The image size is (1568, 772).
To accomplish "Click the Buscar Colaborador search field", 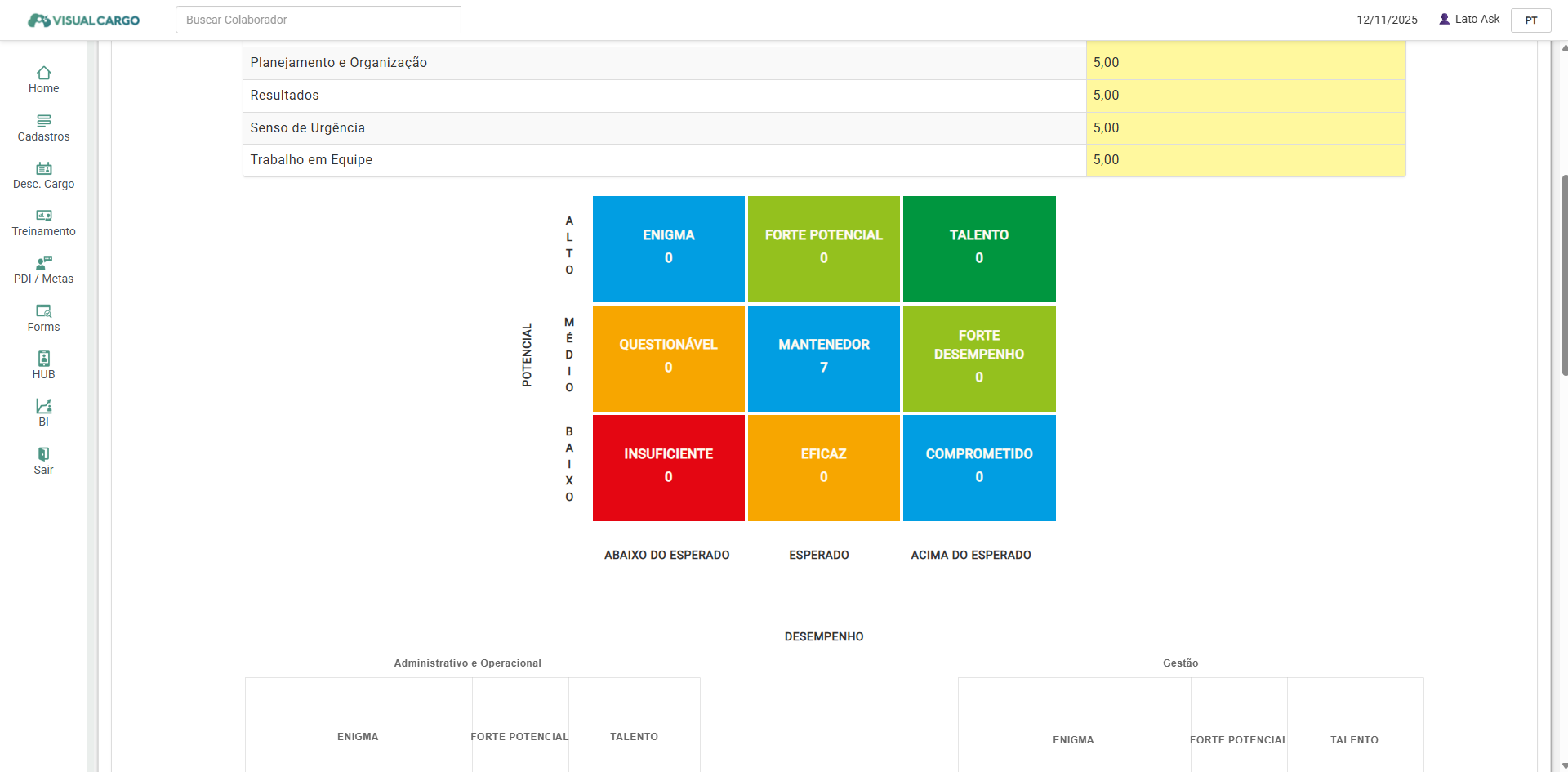I will (x=318, y=20).
